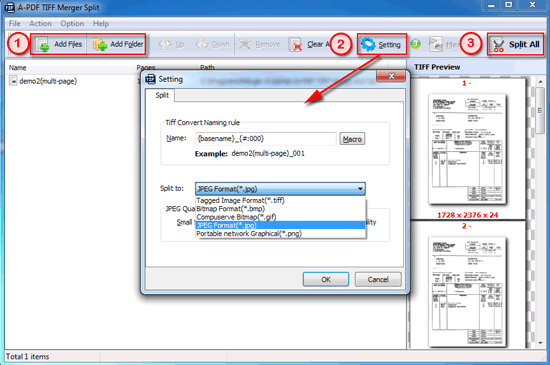Close the Setting dialog with X

tap(391, 76)
